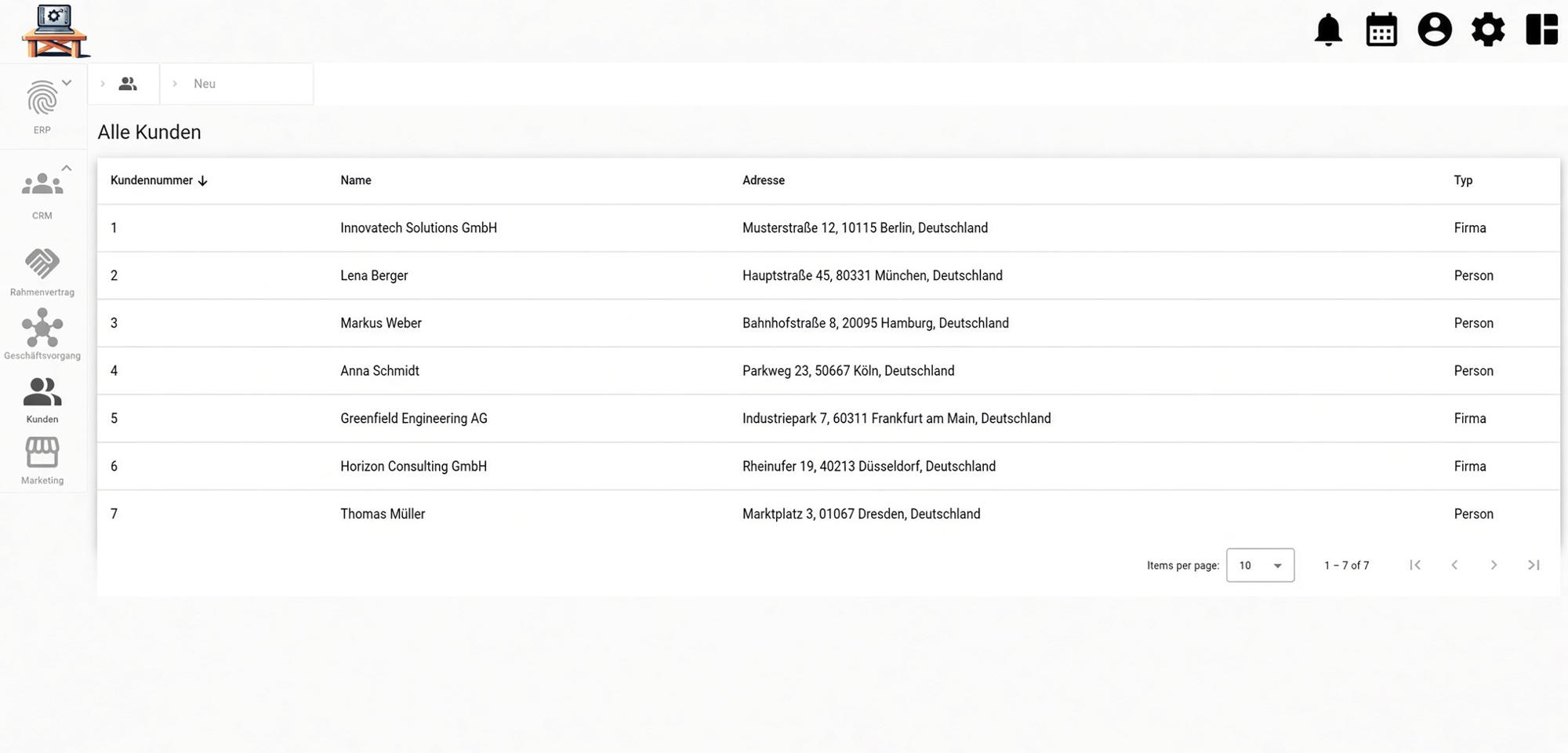Click the customers breadcrumb people icon
1568x753 pixels.
pyautogui.click(x=128, y=84)
